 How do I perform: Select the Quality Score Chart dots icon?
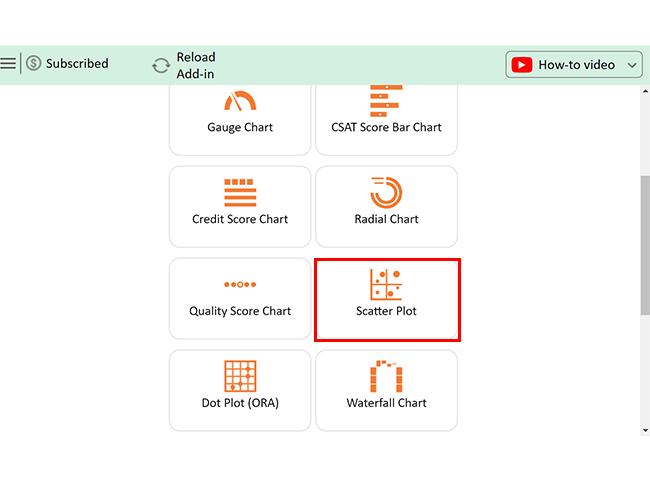tap(240, 284)
